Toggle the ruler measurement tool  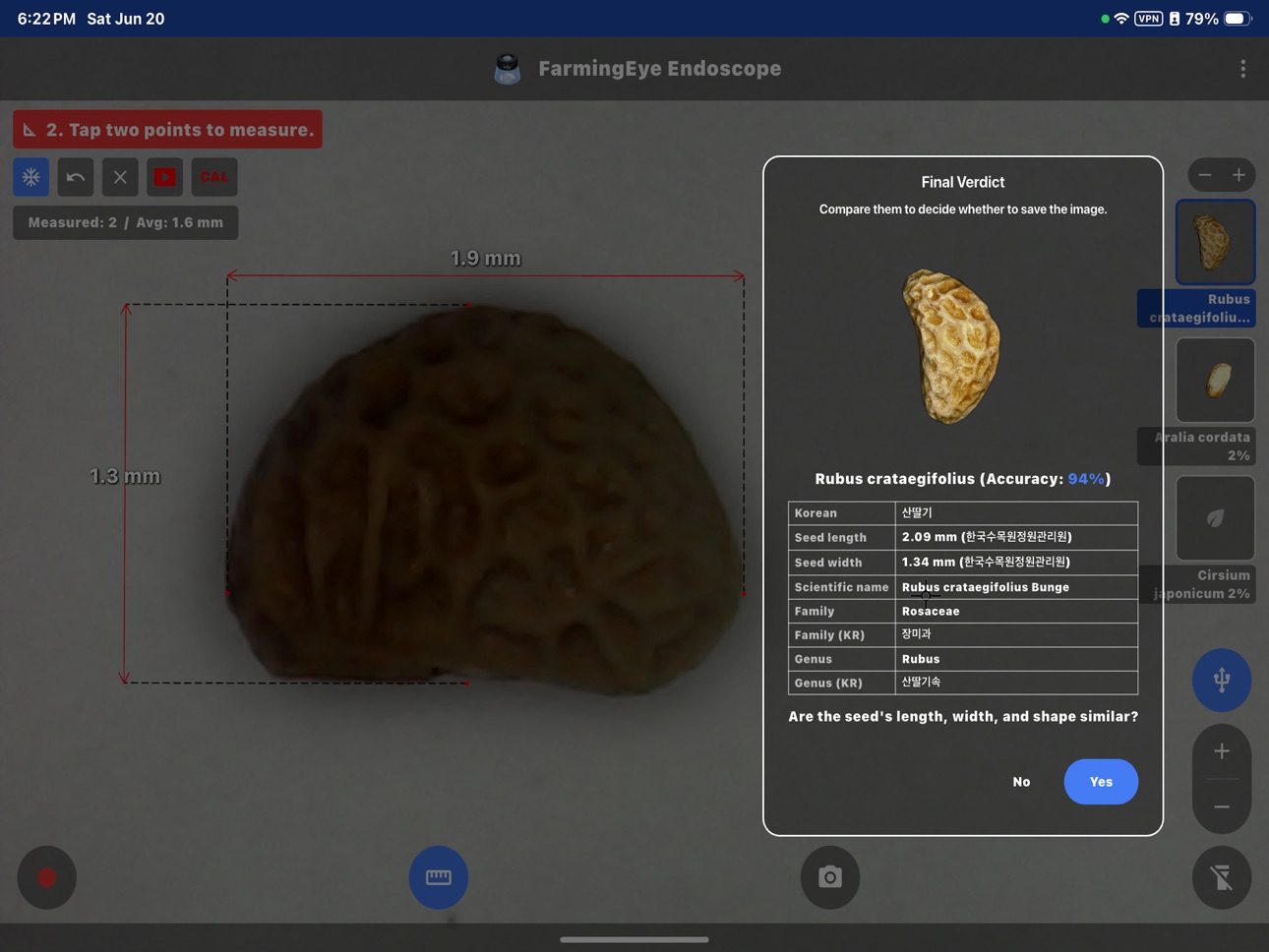[439, 877]
